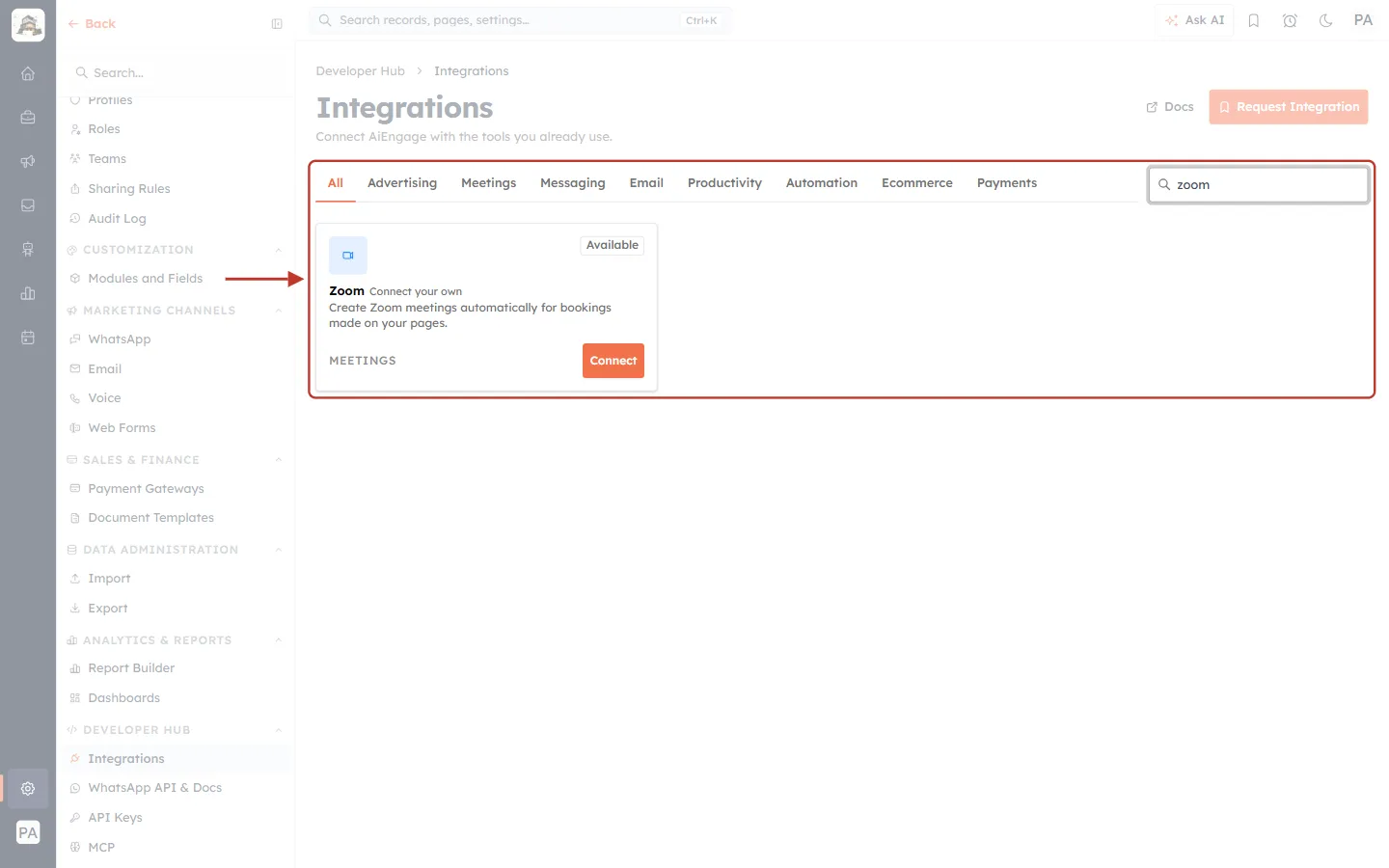Click the calendar icon in left rail

pyautogui.click(x=28, y=338)
